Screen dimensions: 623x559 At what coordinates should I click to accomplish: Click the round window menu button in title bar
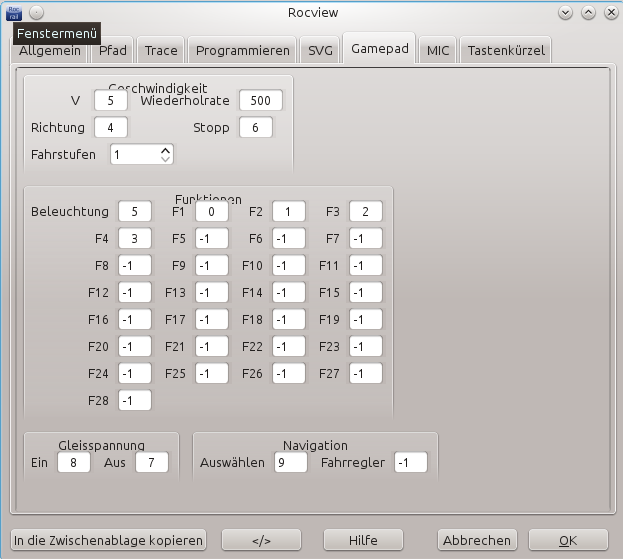point(36,12)
